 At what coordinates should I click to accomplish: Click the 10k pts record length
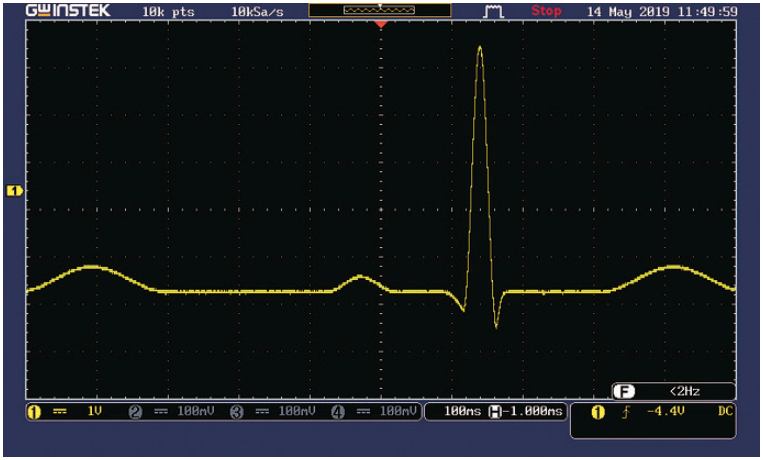[168, 12]
